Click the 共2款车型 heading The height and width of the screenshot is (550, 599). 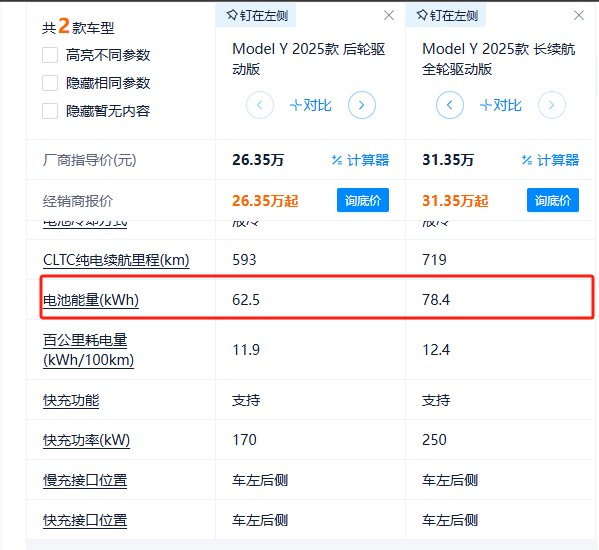point(78,27)
